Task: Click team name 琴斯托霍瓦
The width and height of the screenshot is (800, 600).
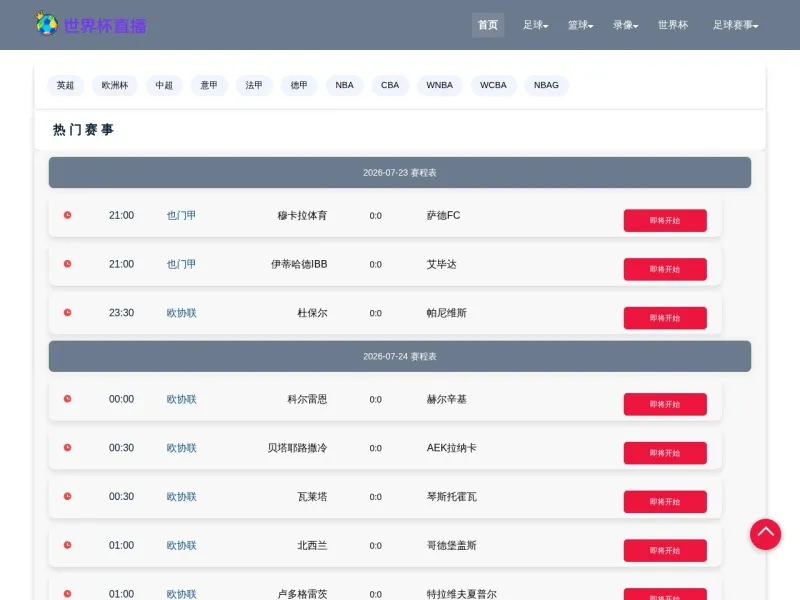Action: tap(452, 496)
